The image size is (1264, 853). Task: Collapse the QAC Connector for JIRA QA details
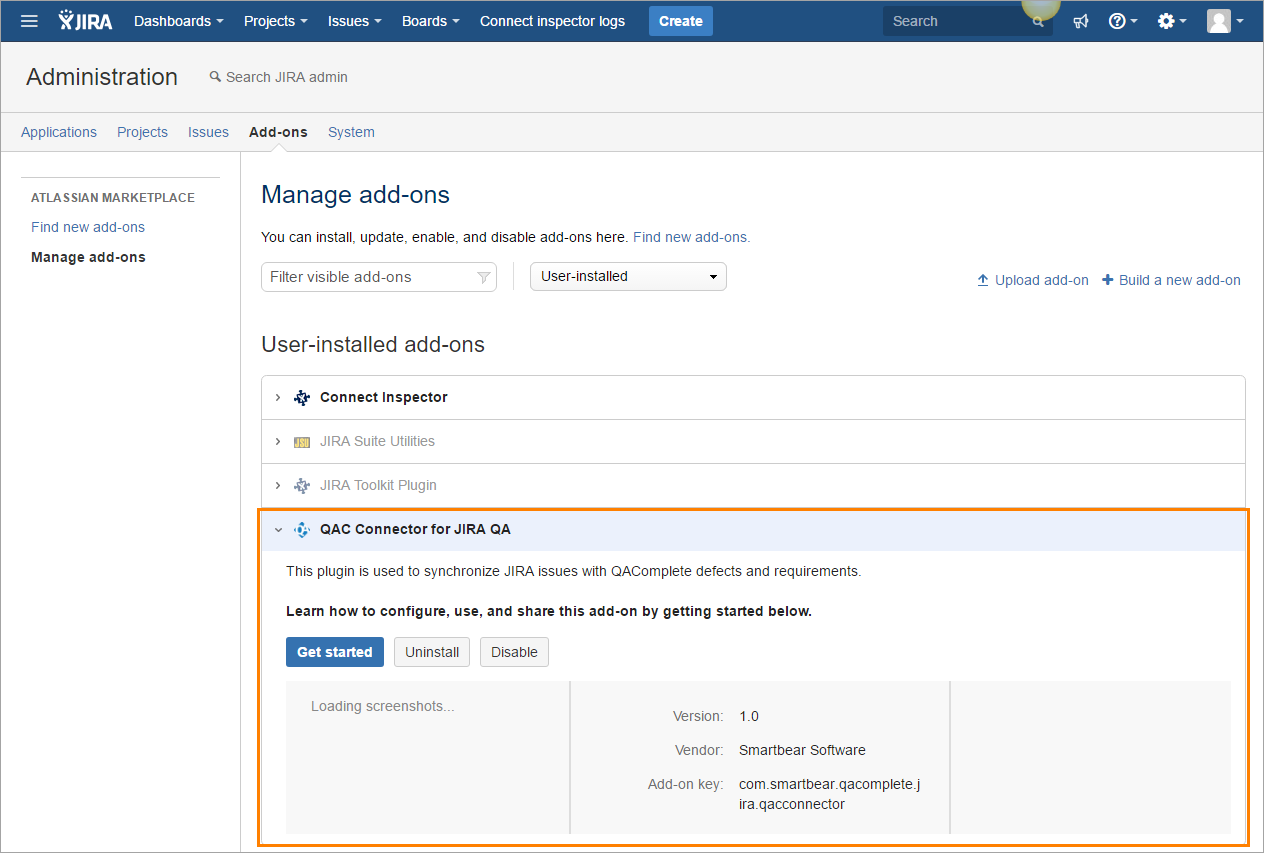coord(278,529)
